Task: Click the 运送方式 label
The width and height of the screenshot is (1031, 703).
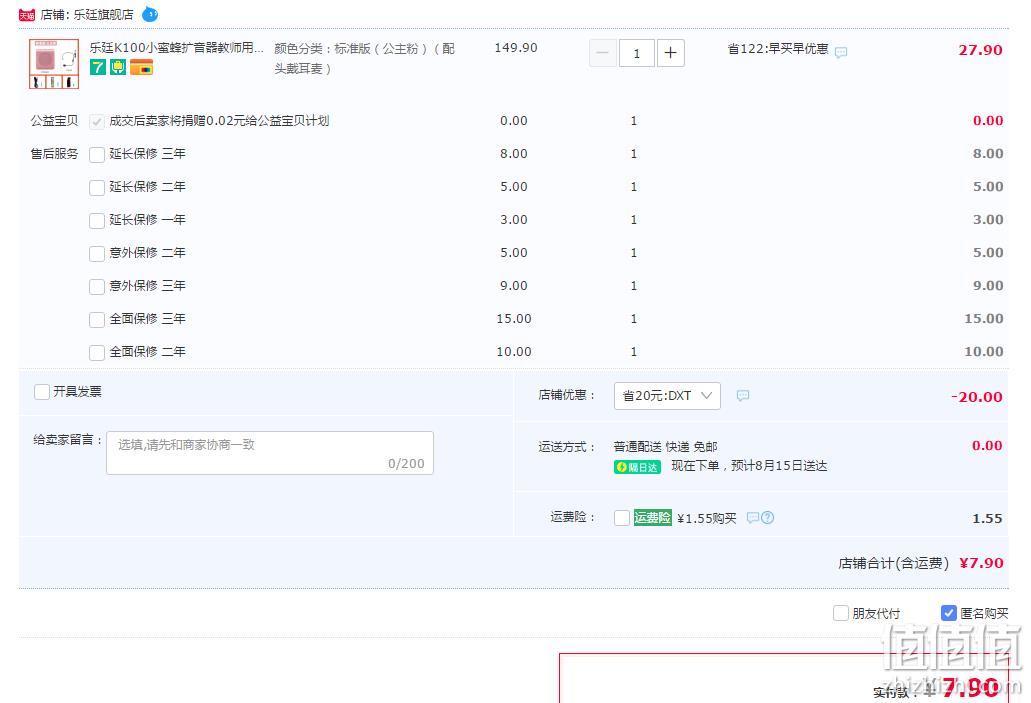Action: pos(567,447)
